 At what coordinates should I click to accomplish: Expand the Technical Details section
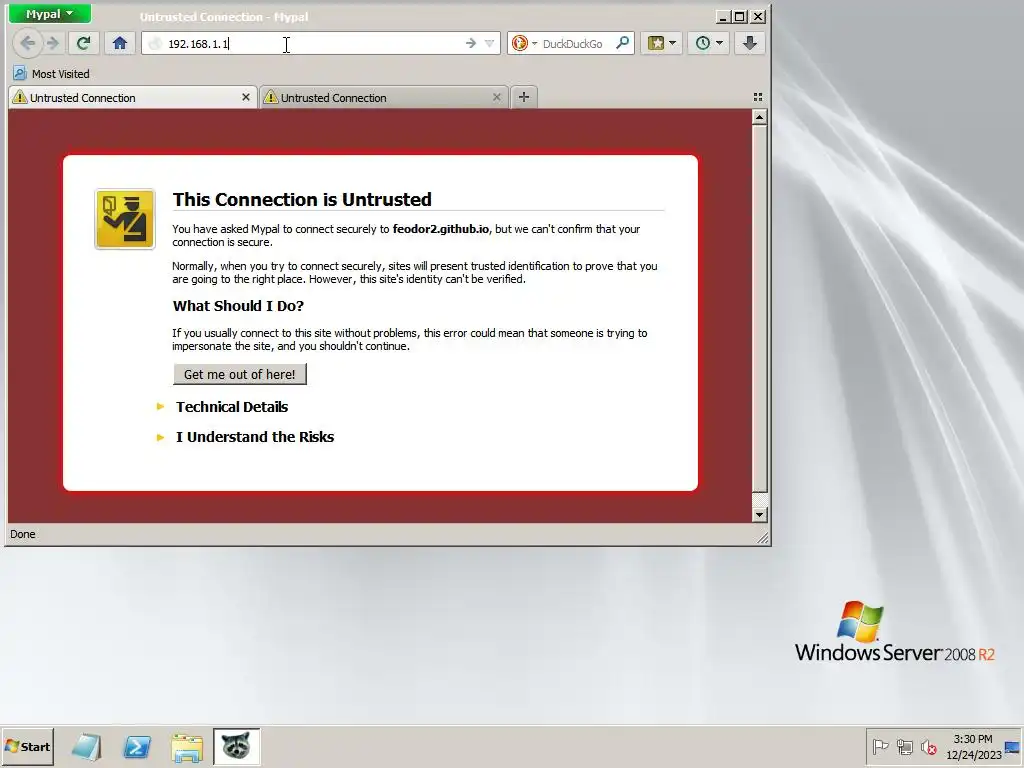click(x=231, y=407)
